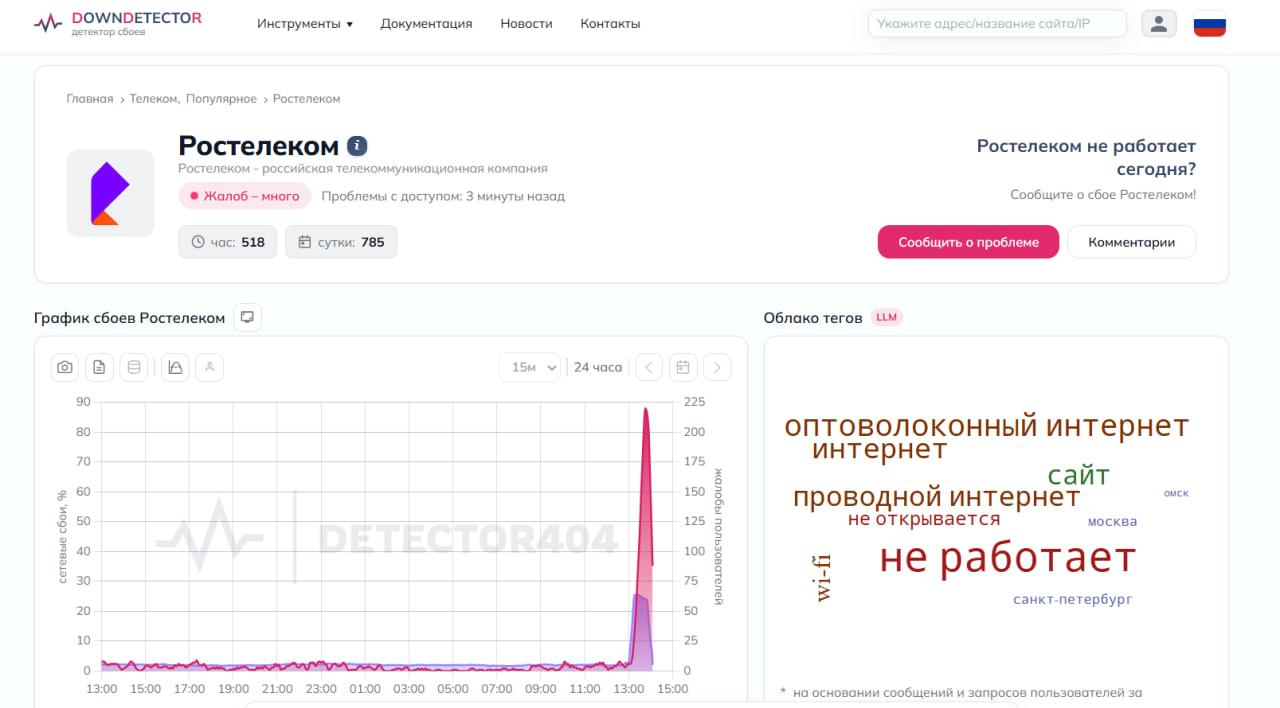Click the 'Облако тегов' heading
Screen dimensions: 1280x708
coord(812,318)
